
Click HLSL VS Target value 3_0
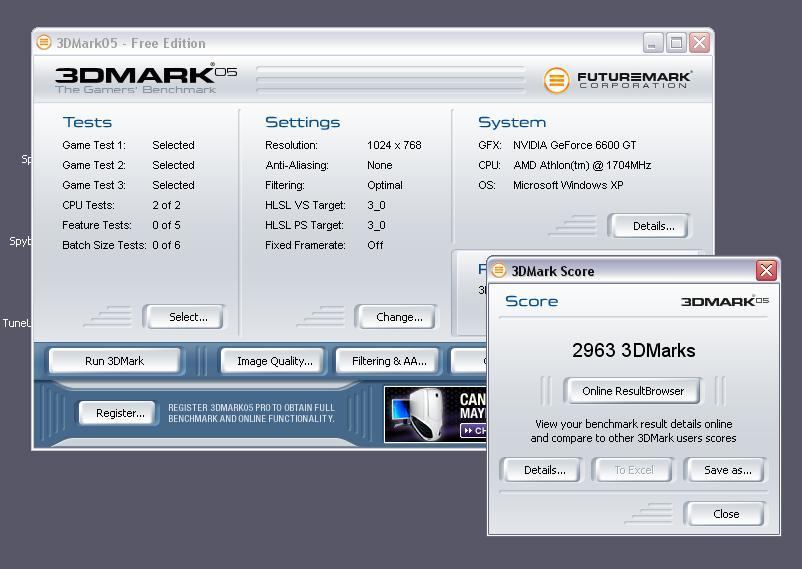pyautogui.click(x=376, y=205)
